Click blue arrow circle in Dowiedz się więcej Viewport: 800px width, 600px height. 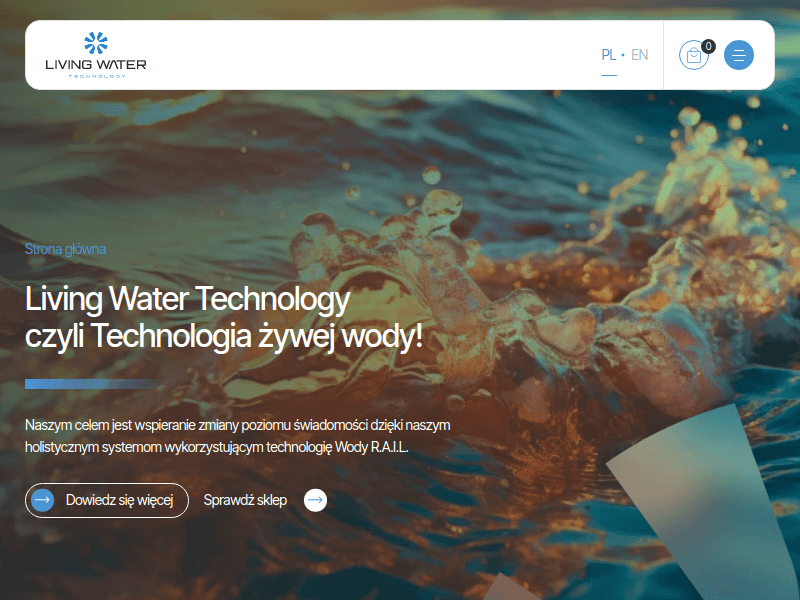click(x=42, y=500)
